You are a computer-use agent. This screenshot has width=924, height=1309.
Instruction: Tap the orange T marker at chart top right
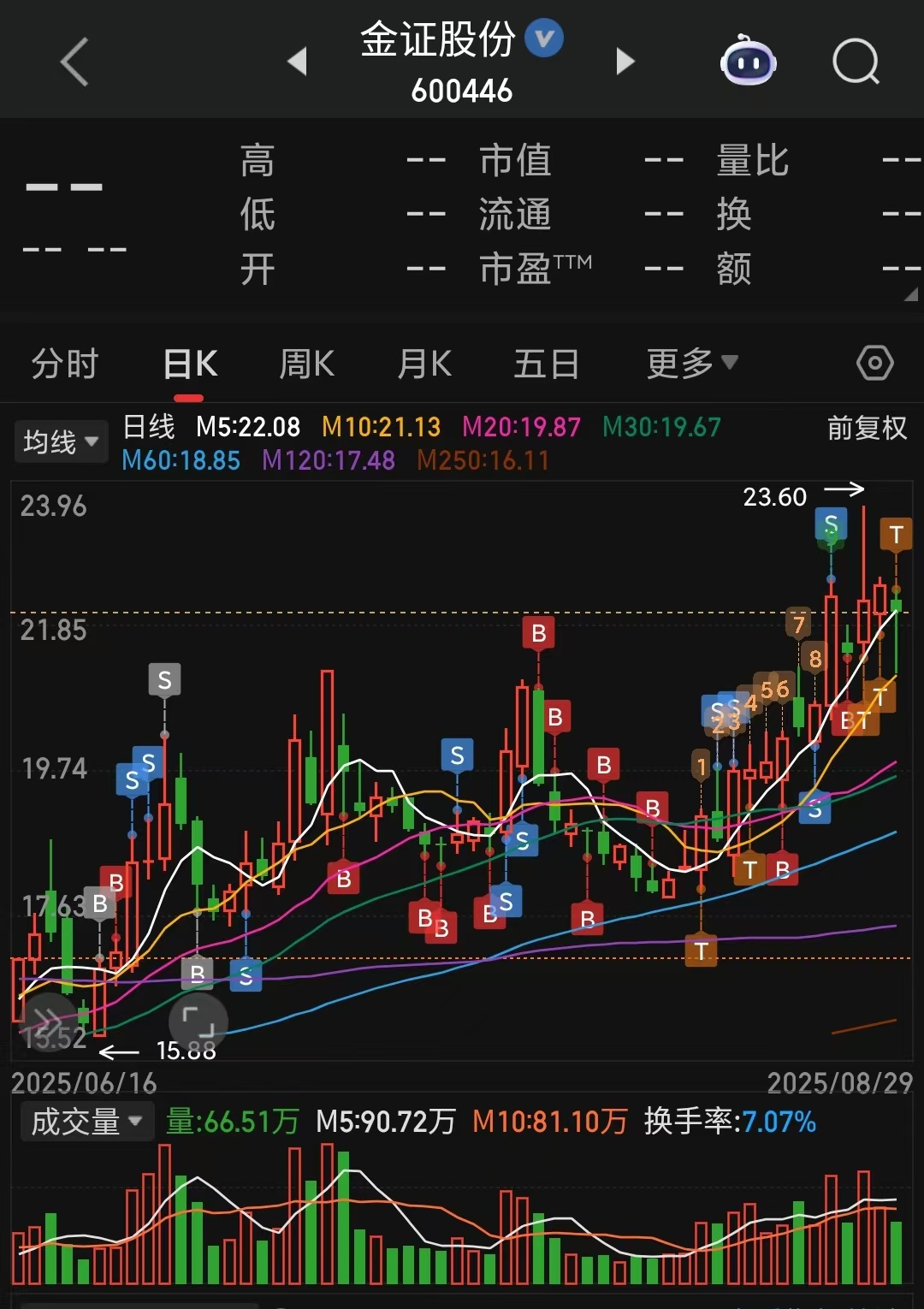coord(896,535)
